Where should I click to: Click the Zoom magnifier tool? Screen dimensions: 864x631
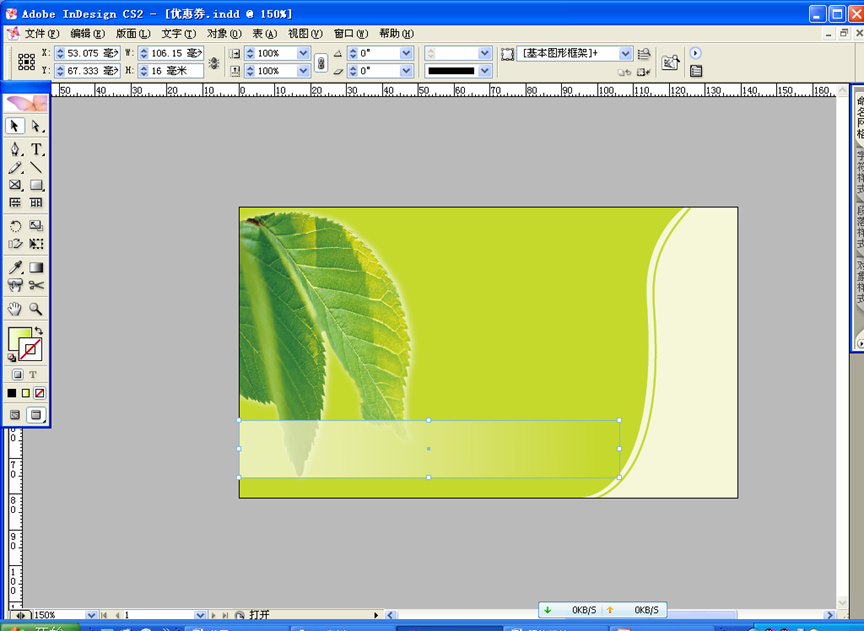click(36, 309)
